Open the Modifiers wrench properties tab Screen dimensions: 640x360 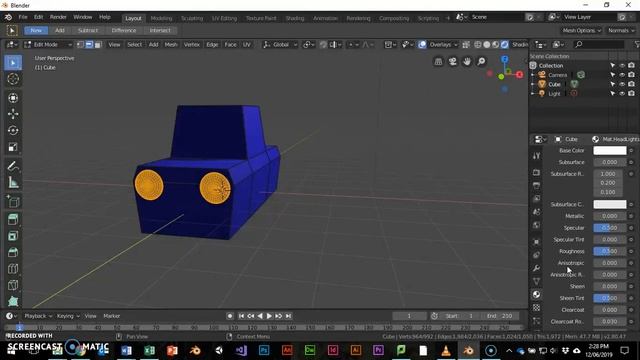tap(536, 268)
